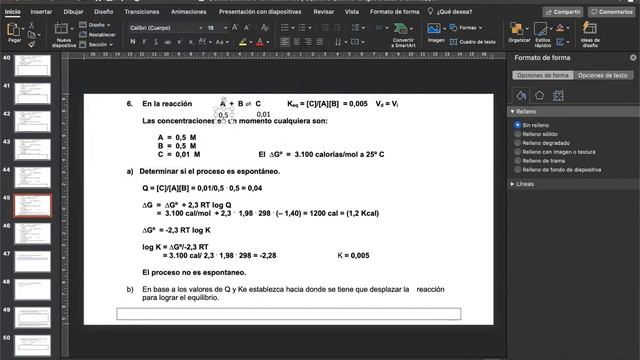640x360 pixels.
Task: Close the Formato de forma pane
Action: [x=633, y=58]
